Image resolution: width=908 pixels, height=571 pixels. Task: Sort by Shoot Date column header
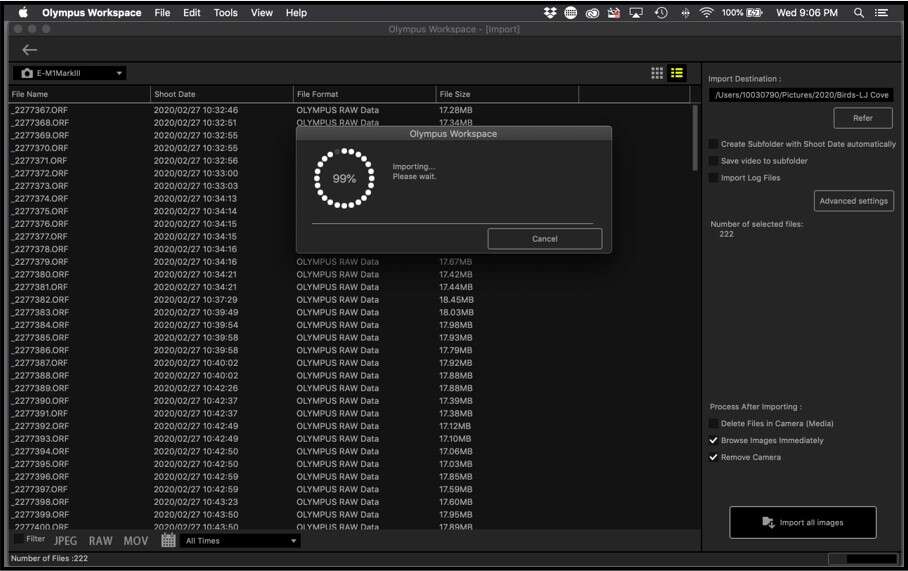pyautogui.click(x=222, y=94)
